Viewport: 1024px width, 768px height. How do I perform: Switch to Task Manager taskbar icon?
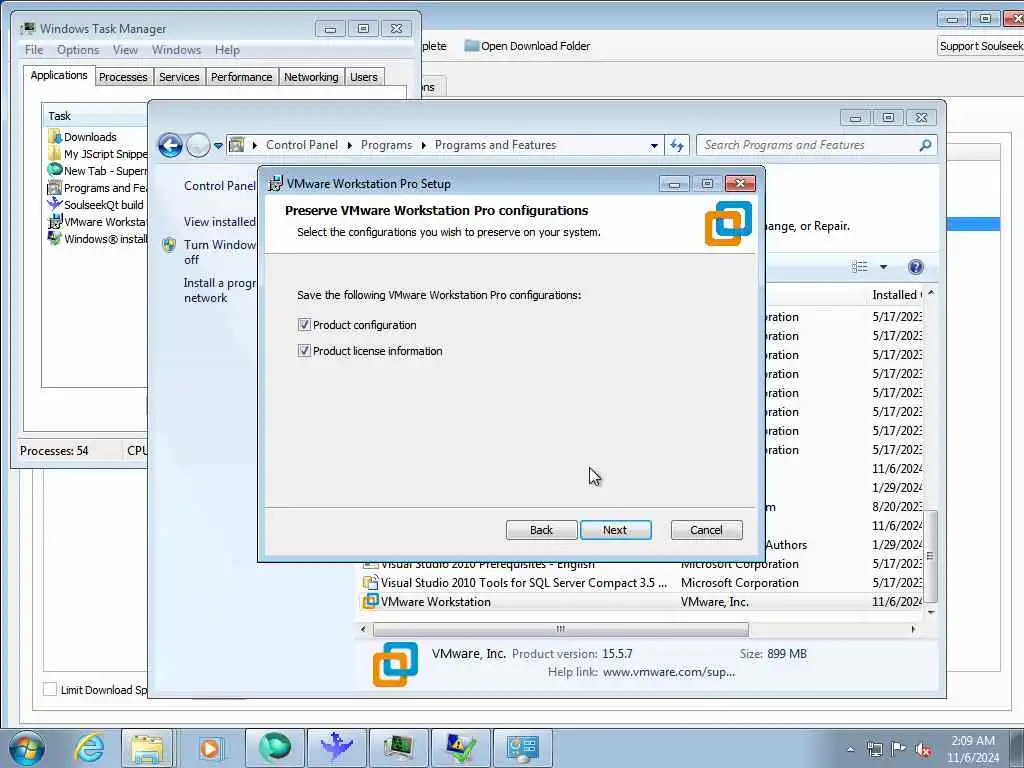click(398, 748)
